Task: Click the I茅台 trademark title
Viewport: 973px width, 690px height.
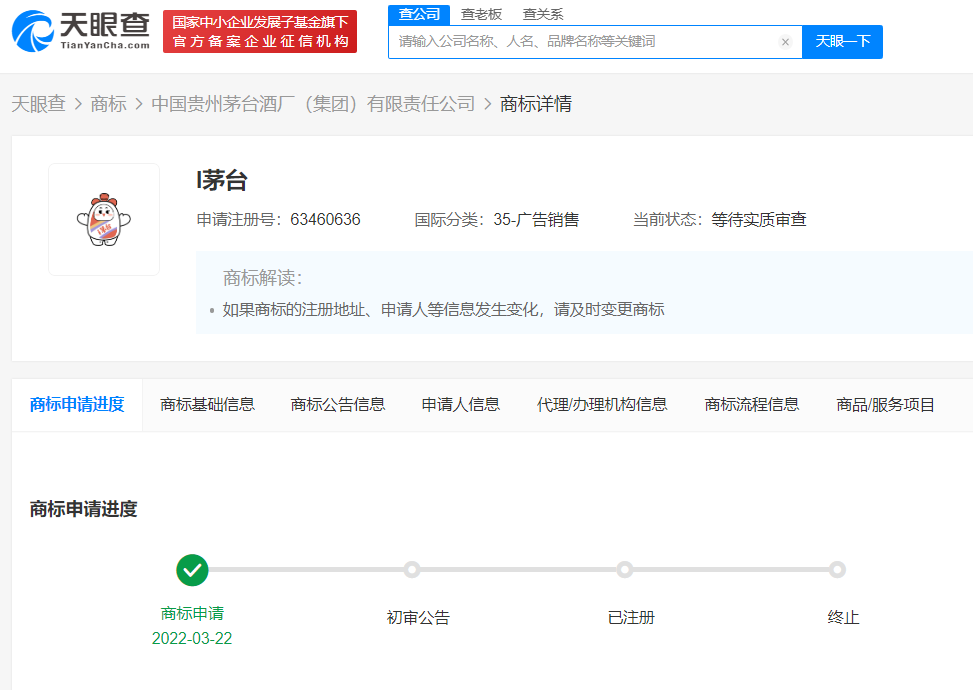Action: [222, 181]
